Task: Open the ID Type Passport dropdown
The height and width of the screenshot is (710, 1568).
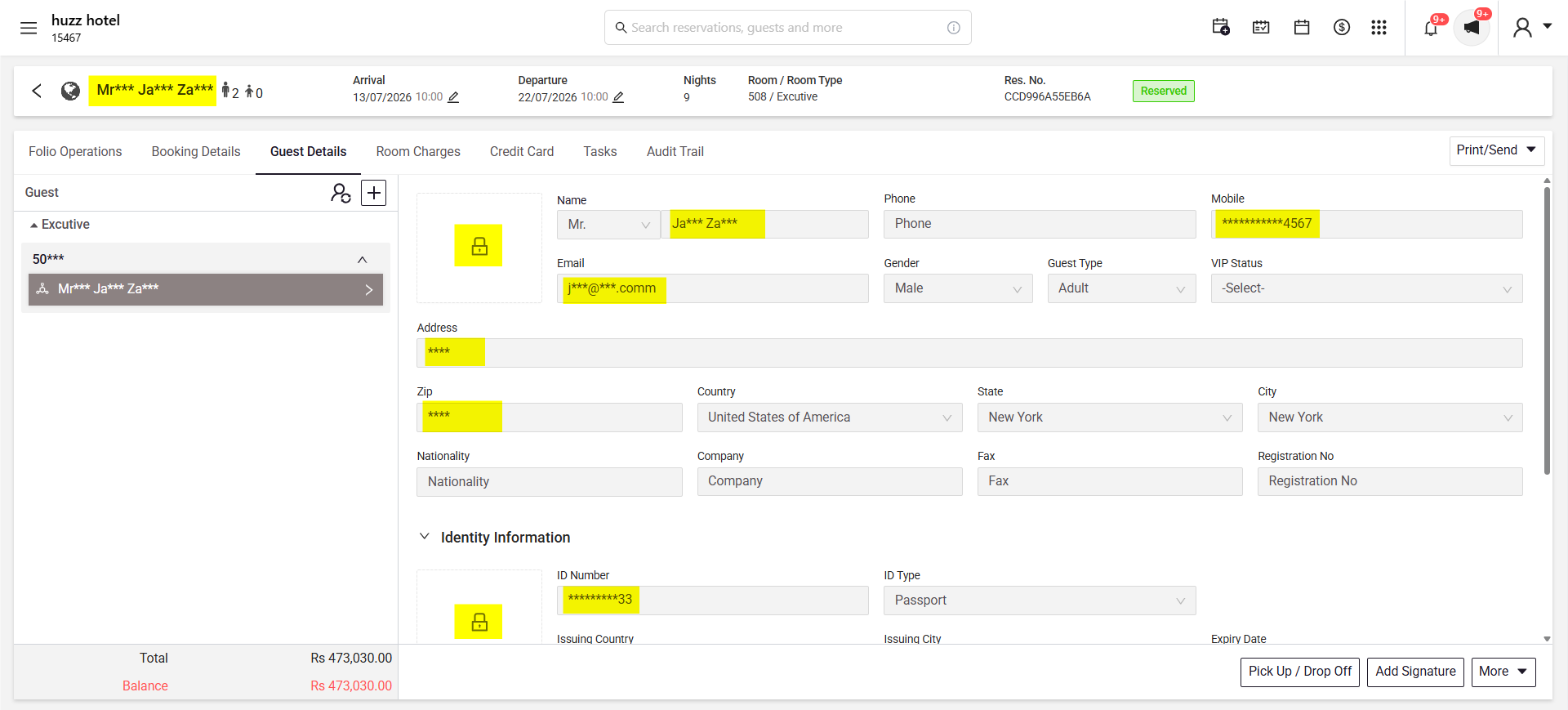Action: [x=1040, y=601]
